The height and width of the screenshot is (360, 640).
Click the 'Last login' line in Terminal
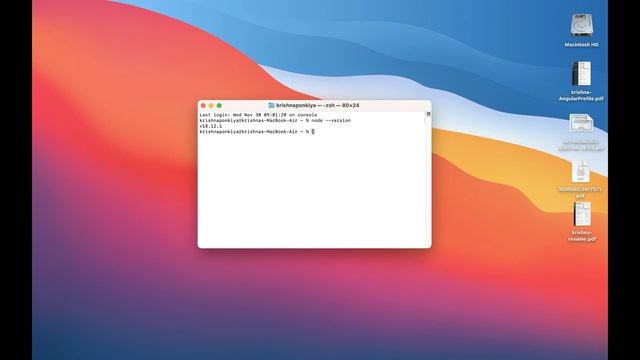pyautogui.click(x=258, y=115)
